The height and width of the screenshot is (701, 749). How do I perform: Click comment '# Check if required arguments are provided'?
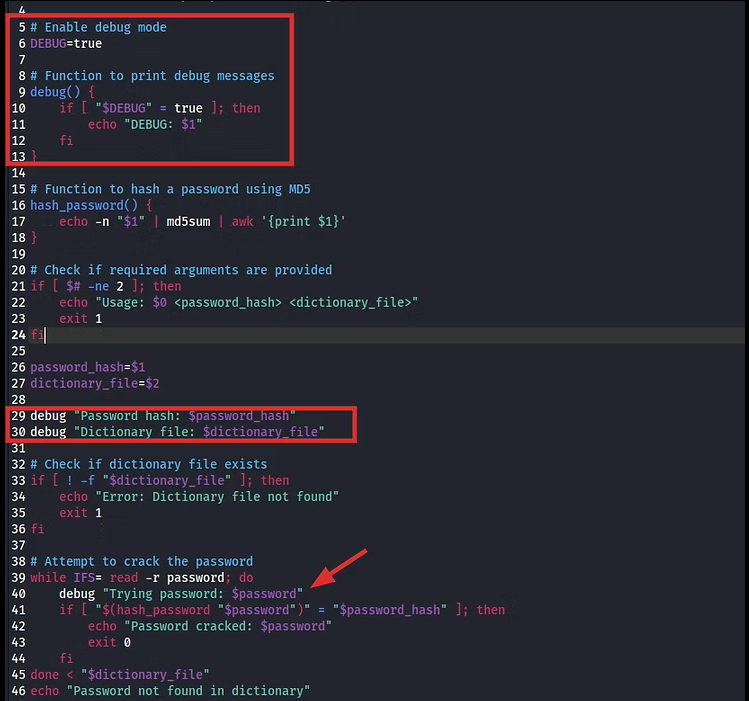click(x=181, y=270)
